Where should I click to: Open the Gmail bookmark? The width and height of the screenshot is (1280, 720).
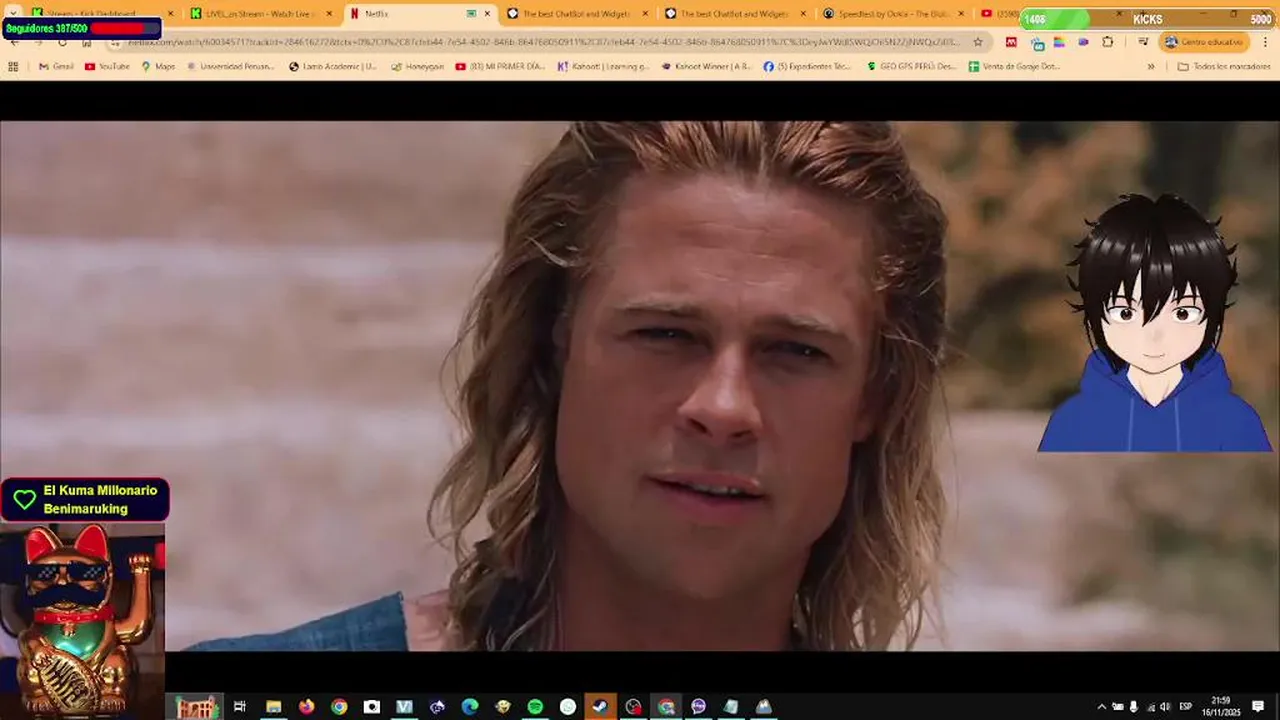point(56,66)
